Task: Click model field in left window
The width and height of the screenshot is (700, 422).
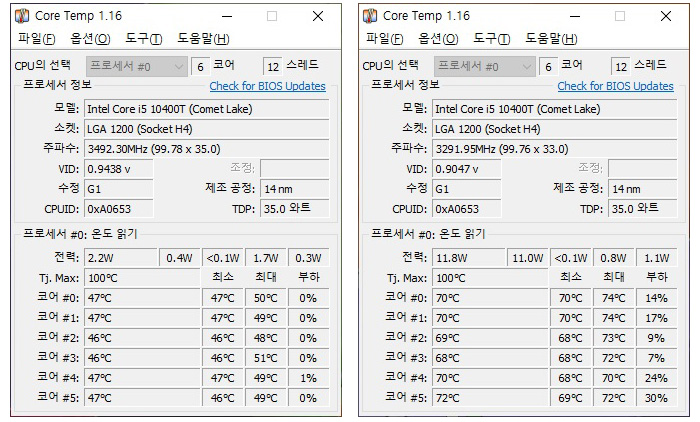Action: tap(205, 108)
